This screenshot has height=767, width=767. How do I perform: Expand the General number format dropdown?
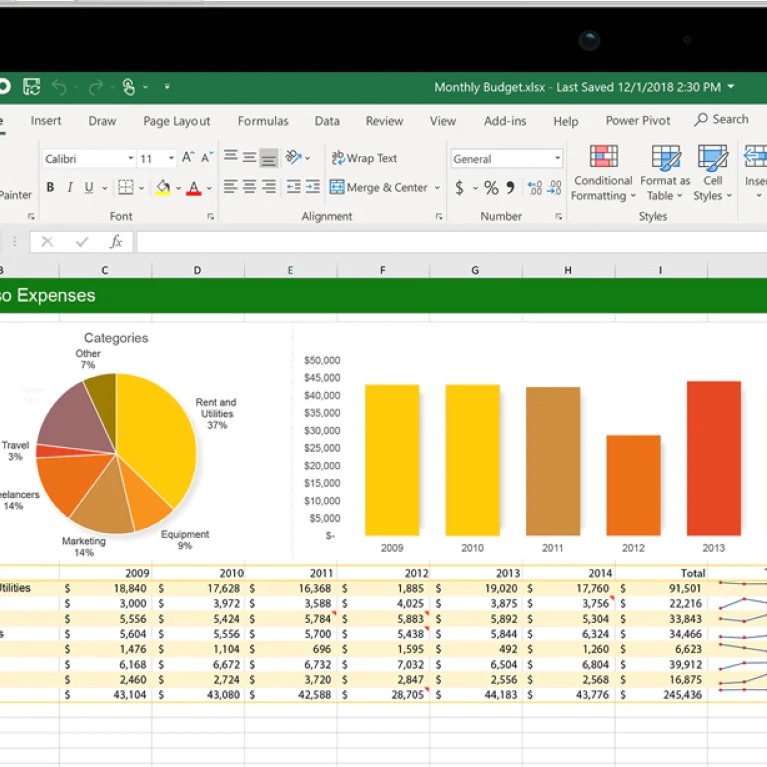pos(557,159)
